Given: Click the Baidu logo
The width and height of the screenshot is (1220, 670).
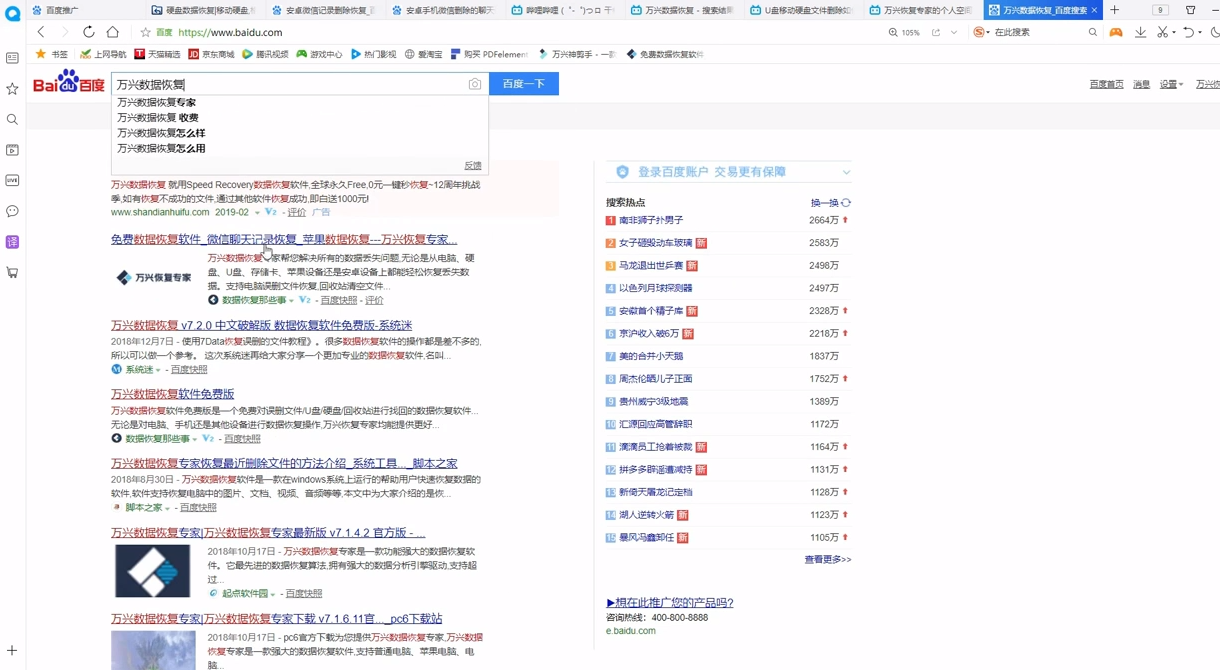Looking at the screenshot, I should (x=68, y=83).
